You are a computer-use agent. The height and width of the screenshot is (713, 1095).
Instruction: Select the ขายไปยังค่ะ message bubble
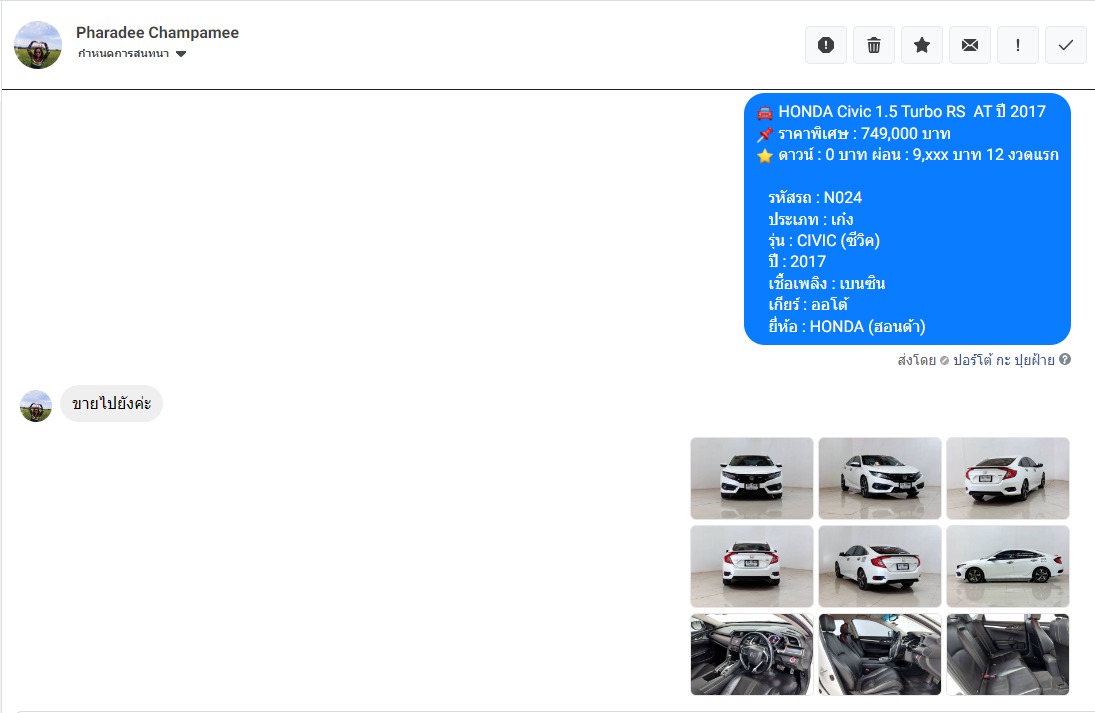point(112,404)
